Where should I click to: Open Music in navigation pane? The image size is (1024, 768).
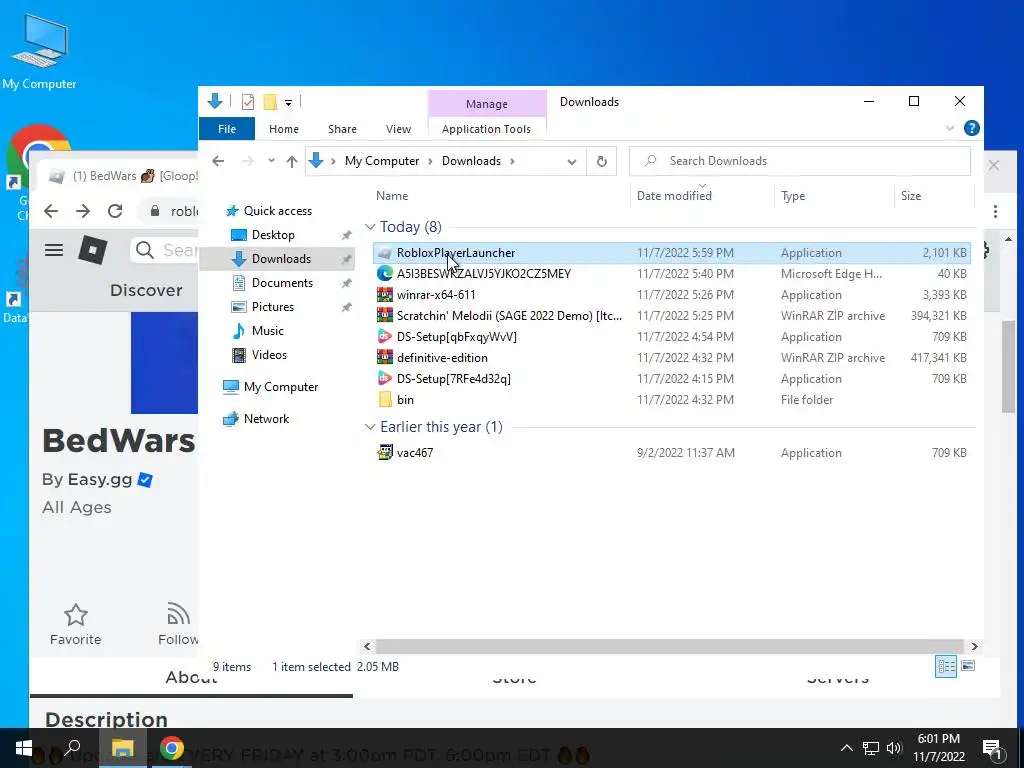coord(267,331)
